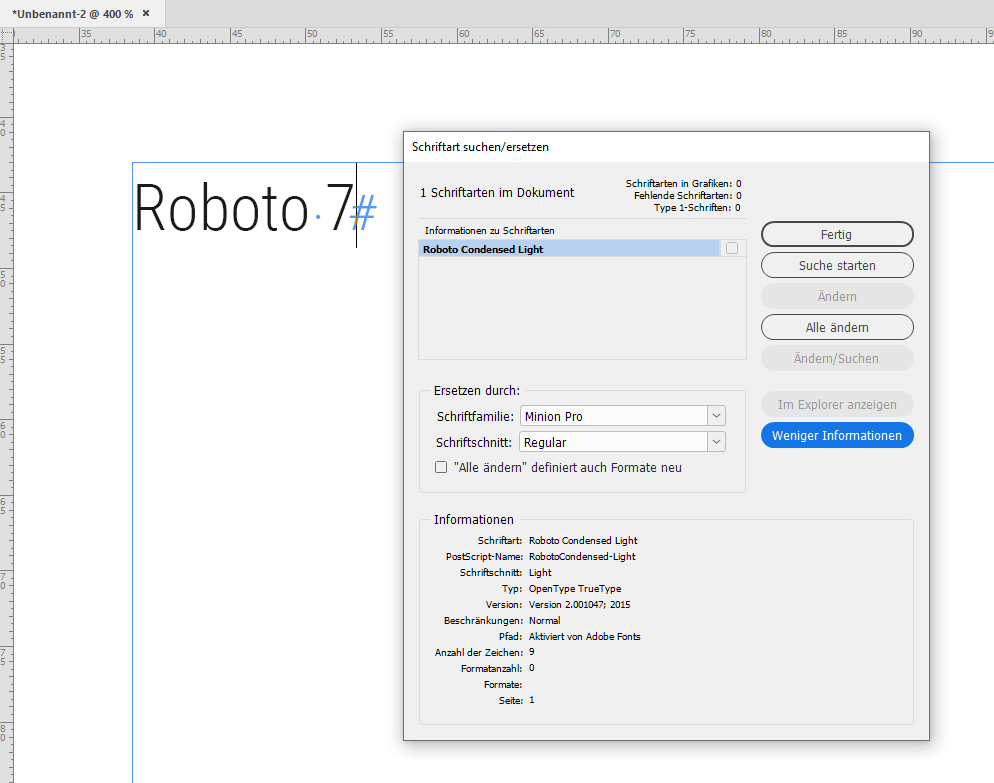This screenshot has height=783, width=994.
Task: Close the "Unbenannt-2" document tab
Action: coord(147,15)
